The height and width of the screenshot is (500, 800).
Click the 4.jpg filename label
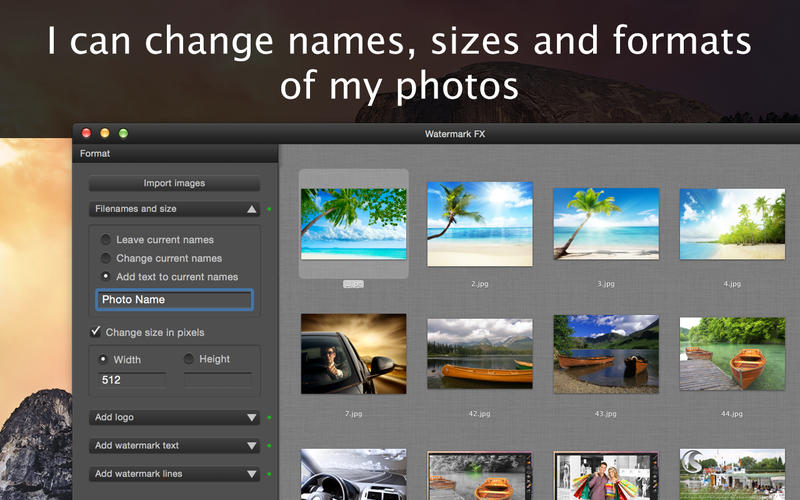732,284
